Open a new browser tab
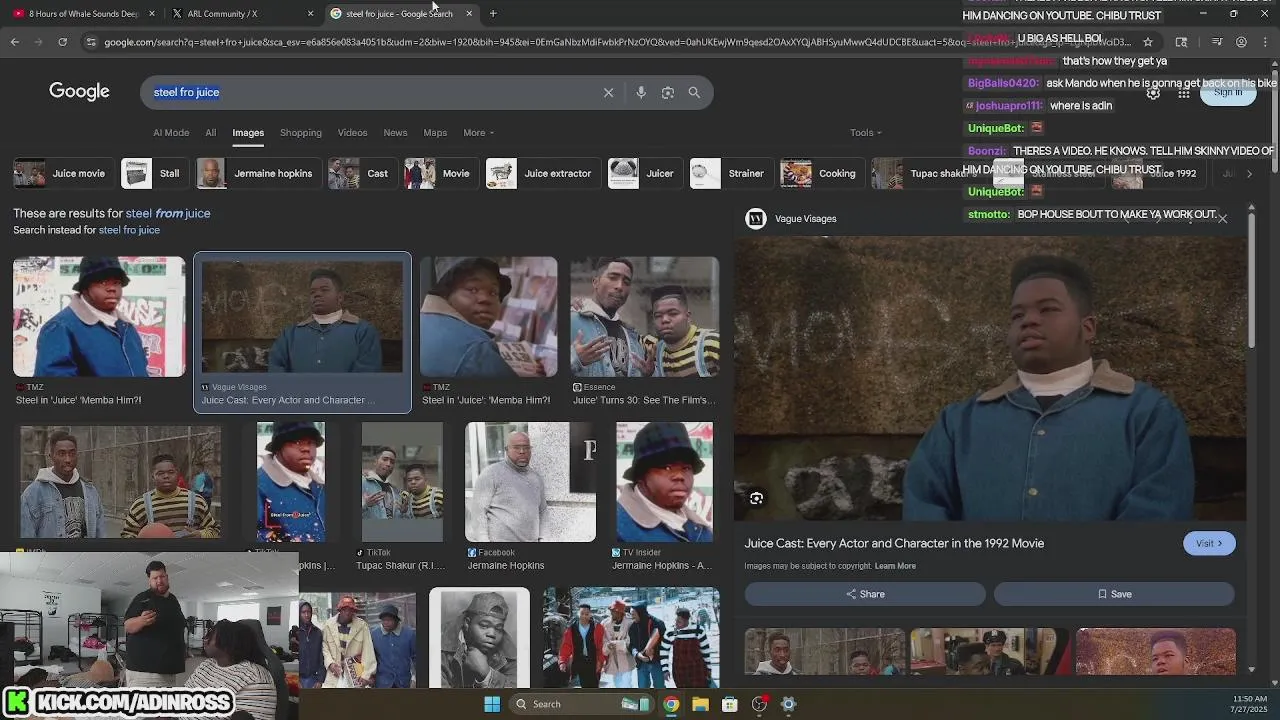Image resolution: width=1280 pixels, height=720 pixels. [493, 13]
